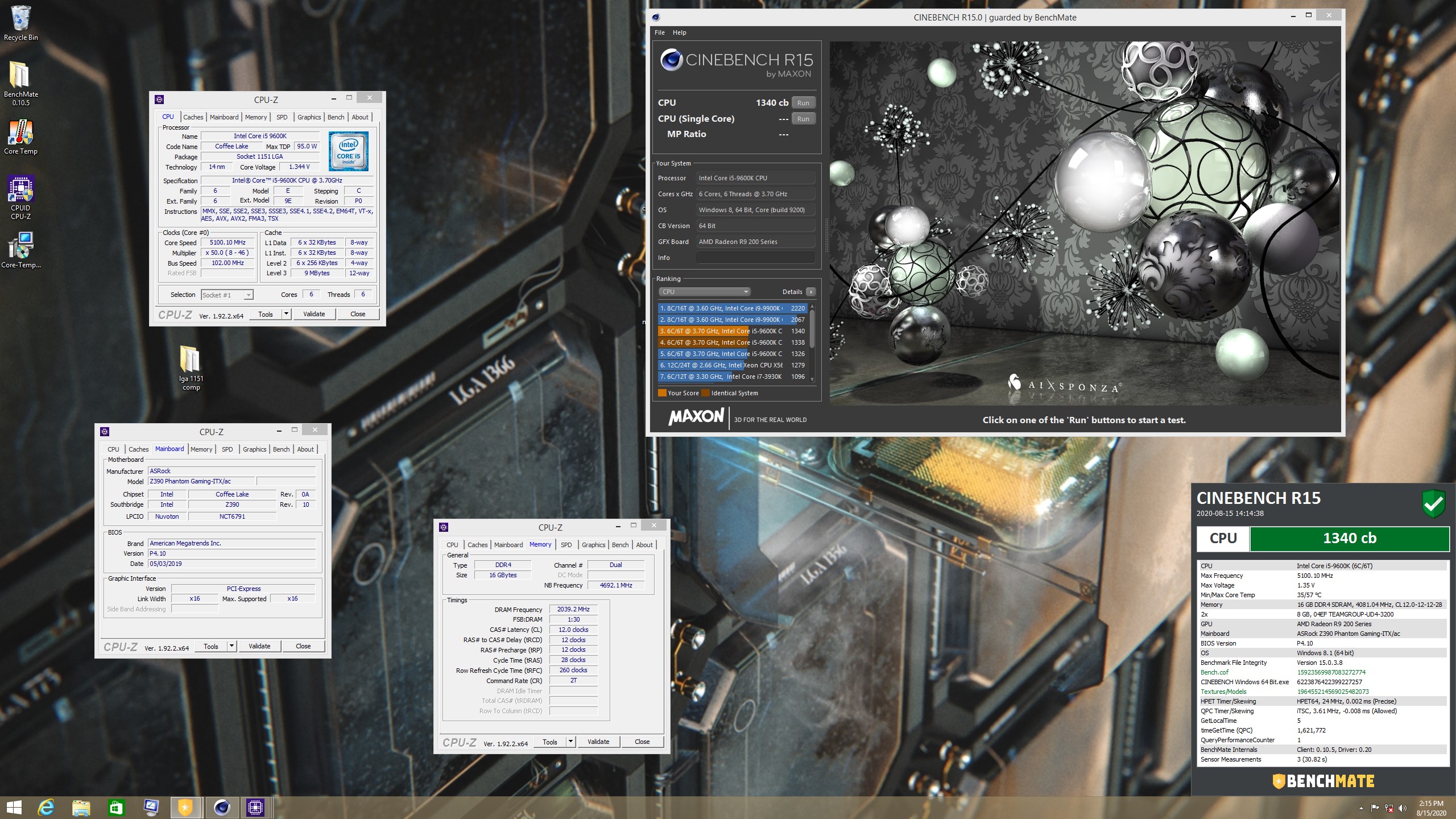Switch to Bench tab in CPU-Z CPU window

tap(336, 117)
